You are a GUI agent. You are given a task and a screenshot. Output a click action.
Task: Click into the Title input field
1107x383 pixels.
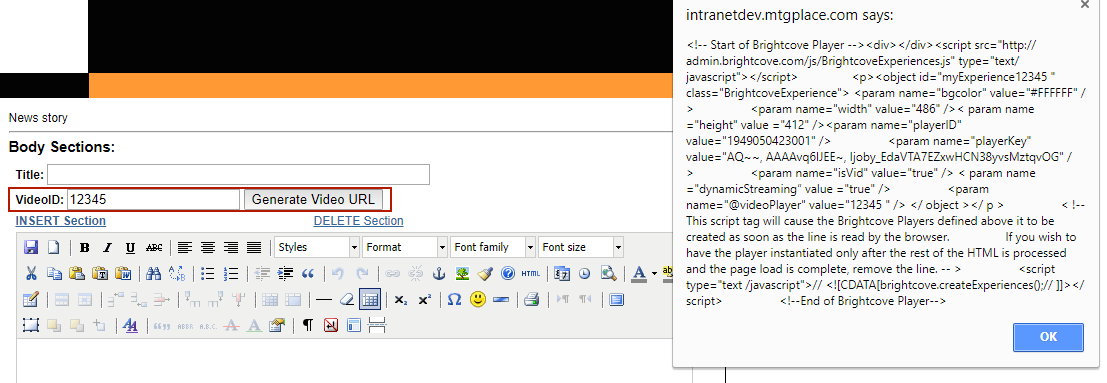[x=239, y=175]
